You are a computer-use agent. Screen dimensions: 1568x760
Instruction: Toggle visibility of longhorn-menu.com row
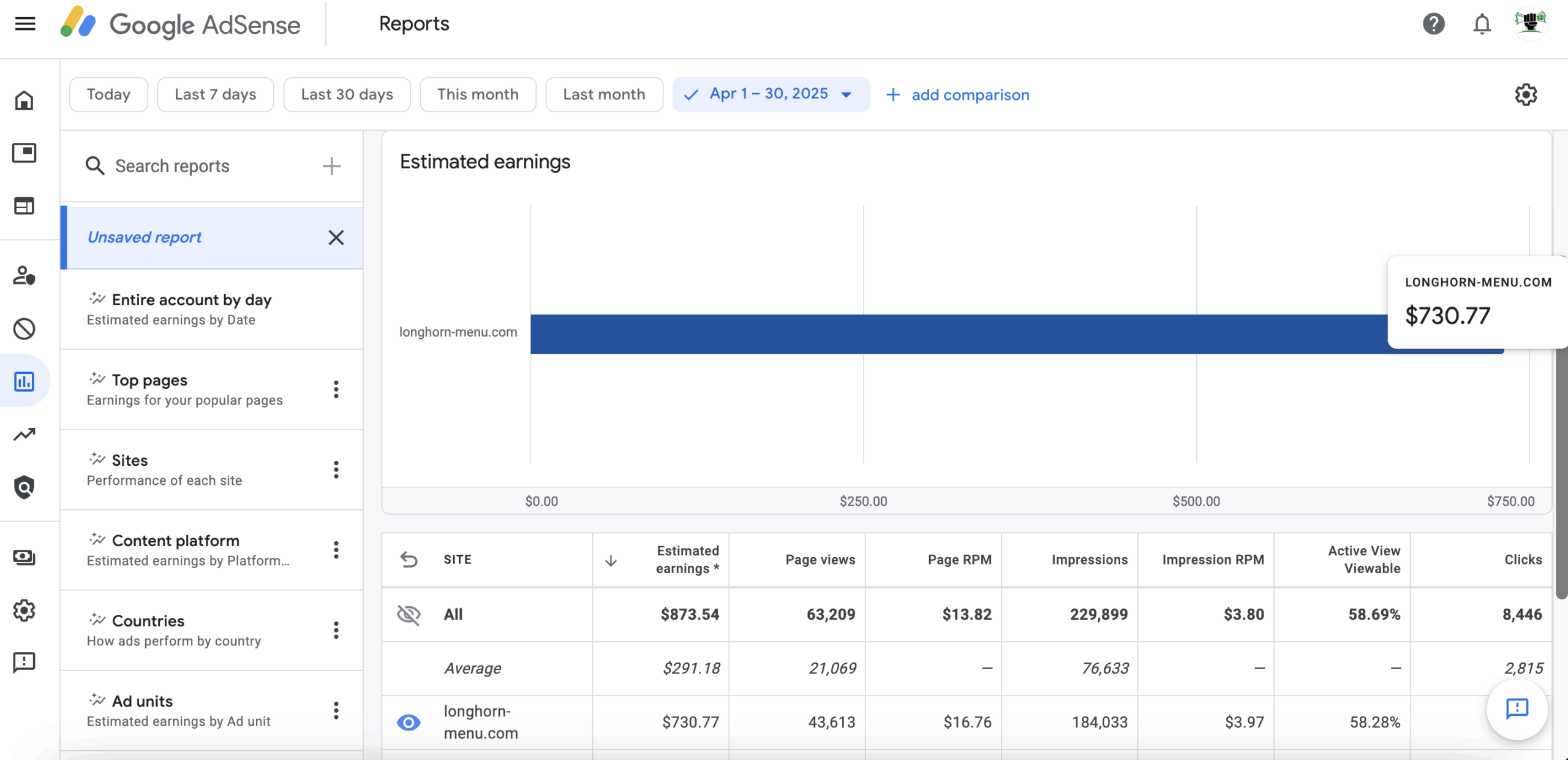point(409,722)
